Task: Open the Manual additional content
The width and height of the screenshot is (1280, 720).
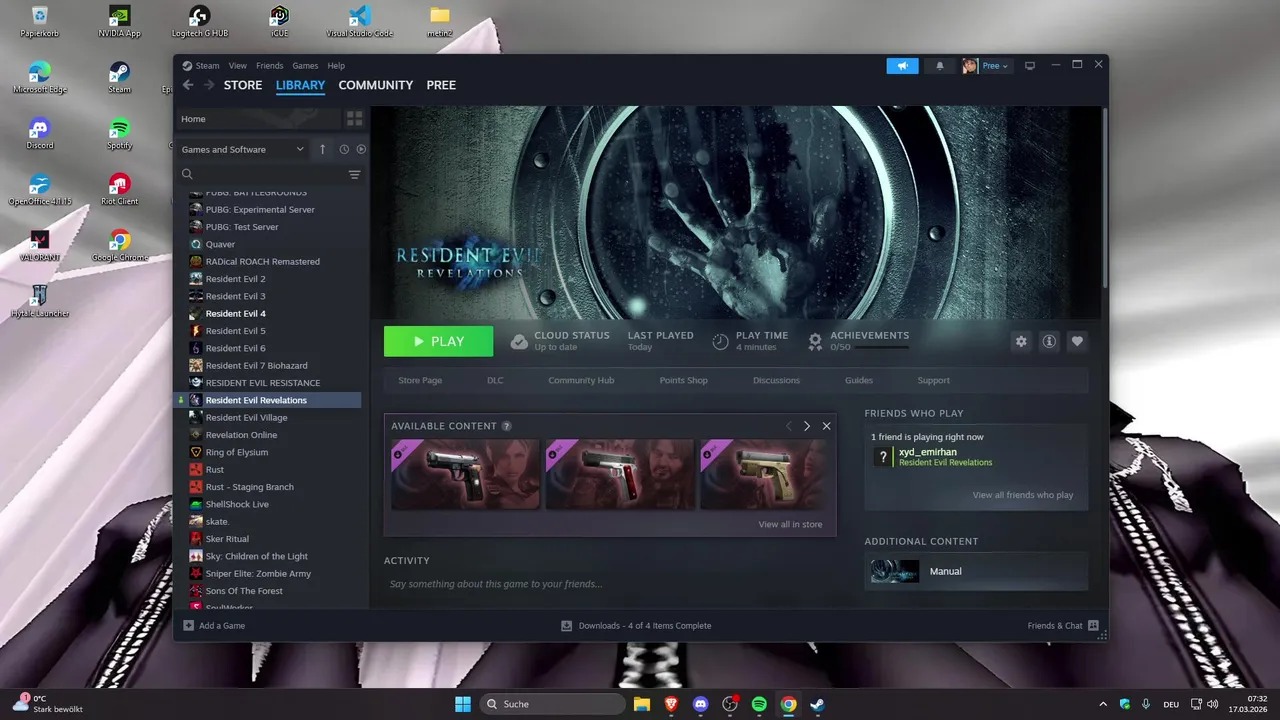Action: (976, 571)
